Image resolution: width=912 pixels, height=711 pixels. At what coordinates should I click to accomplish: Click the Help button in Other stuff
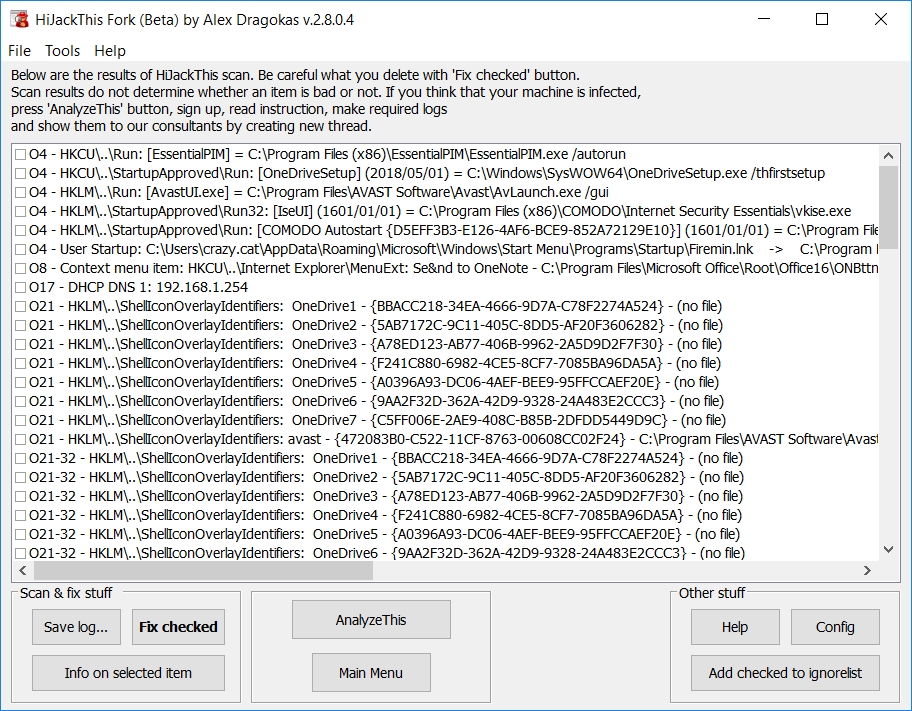click(x=735, y=627)
